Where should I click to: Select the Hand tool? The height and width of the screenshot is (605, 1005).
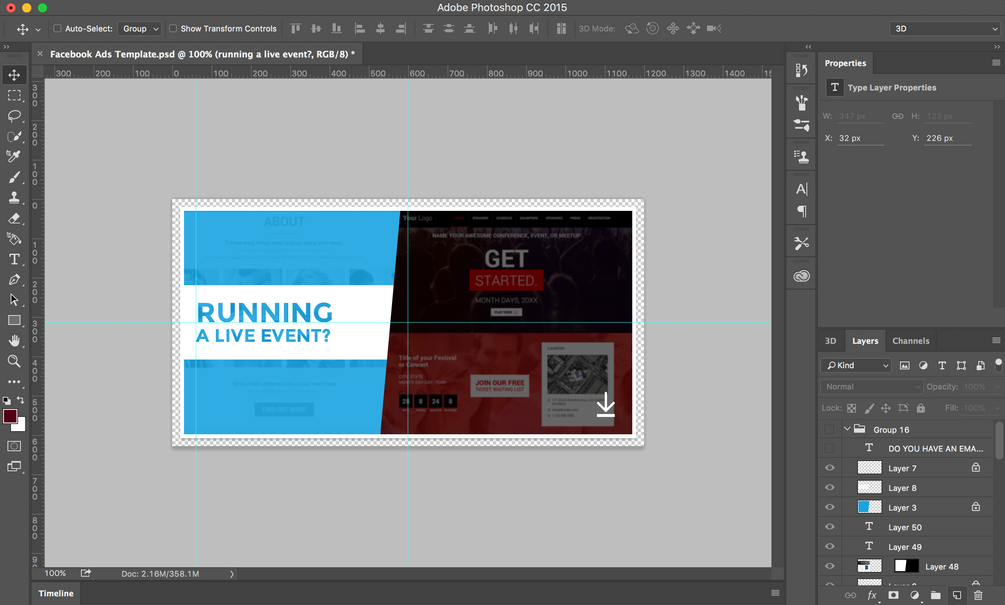(x=14, y=341)
